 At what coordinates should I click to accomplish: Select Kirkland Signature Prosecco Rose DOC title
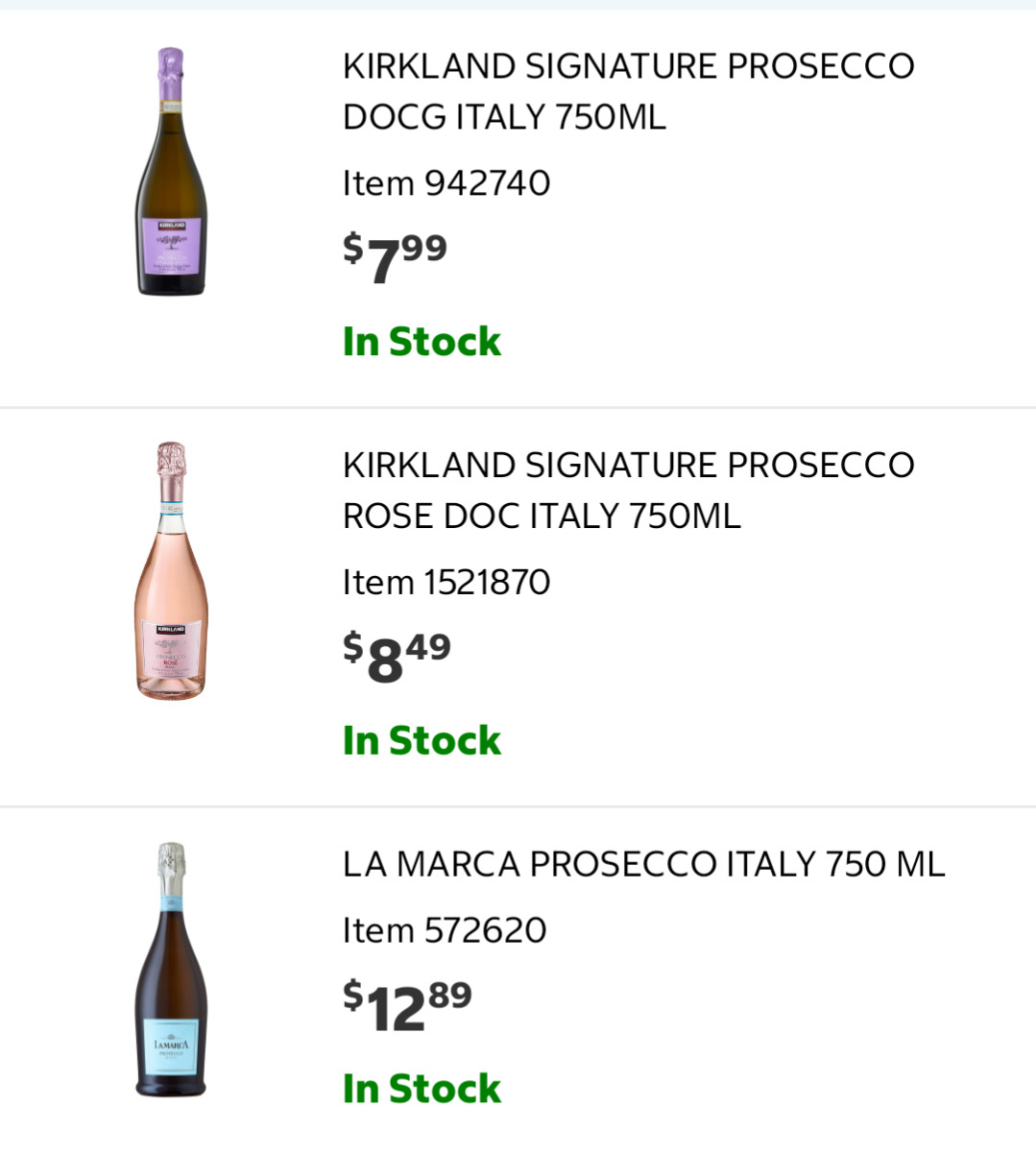click(x=628, y=490)
